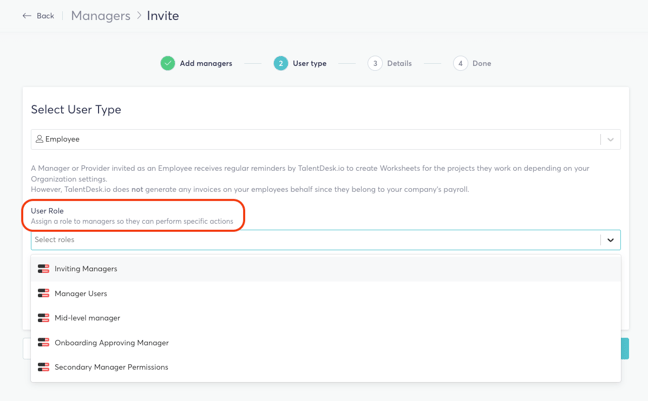This screenshot has height=401, width=648.
Task: Click the Mid-level manager role icon
Action: [43, 318]
